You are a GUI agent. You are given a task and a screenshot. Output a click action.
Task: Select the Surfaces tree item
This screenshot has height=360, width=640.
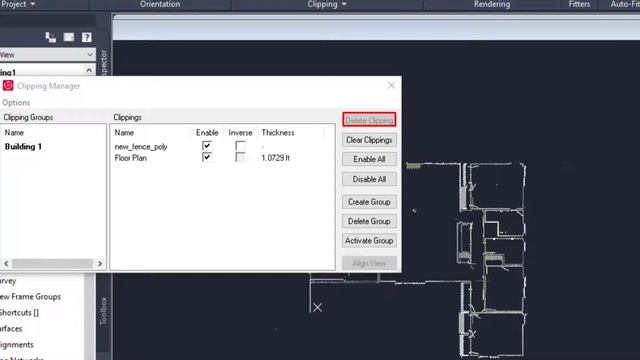coord(11,329)
